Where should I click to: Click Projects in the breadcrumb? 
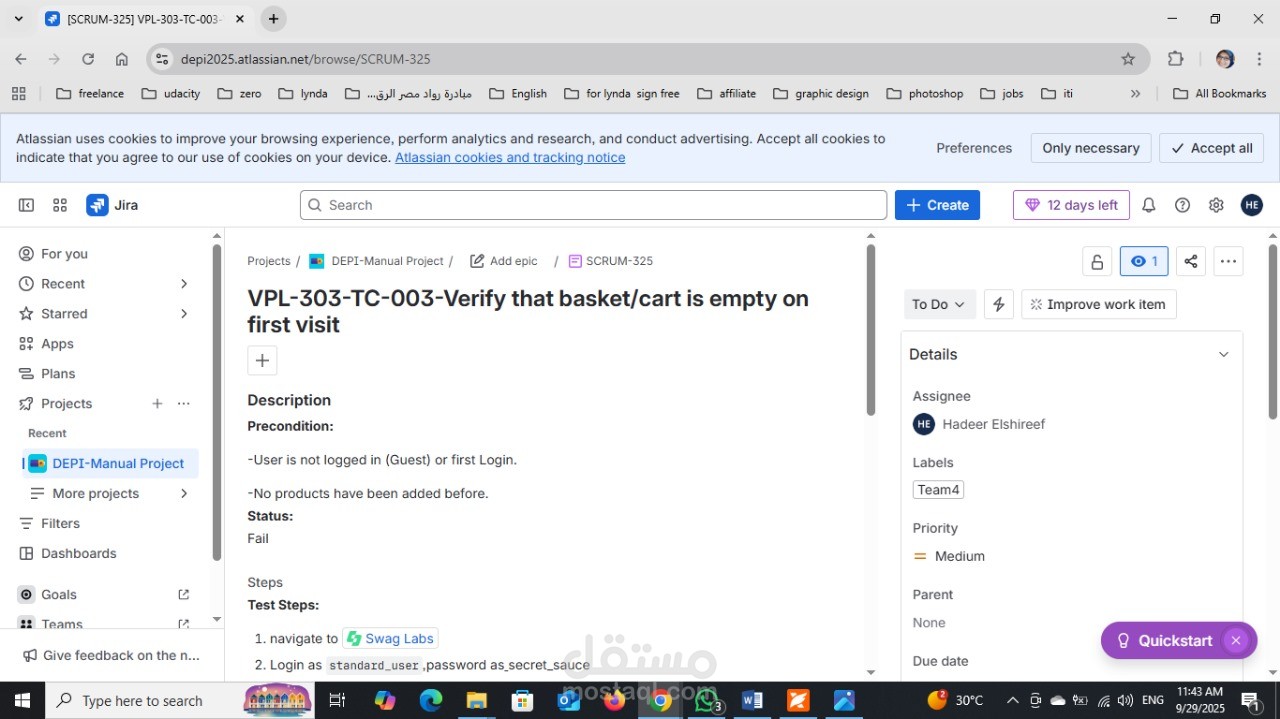pyautogui.click(x=269, y=261)
